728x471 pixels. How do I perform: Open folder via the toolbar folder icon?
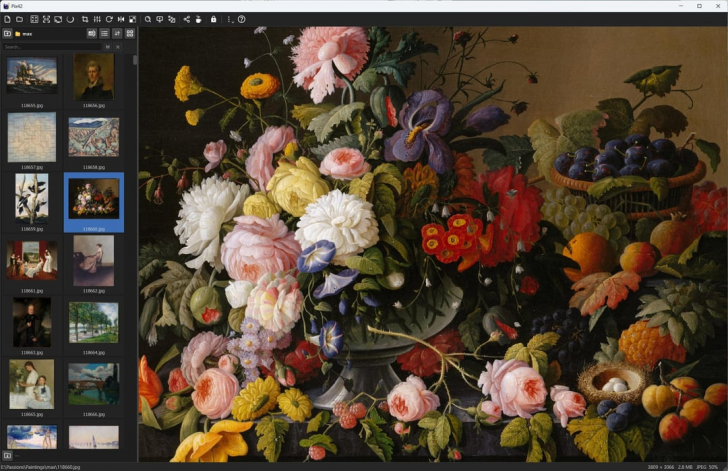coord(20,20)
